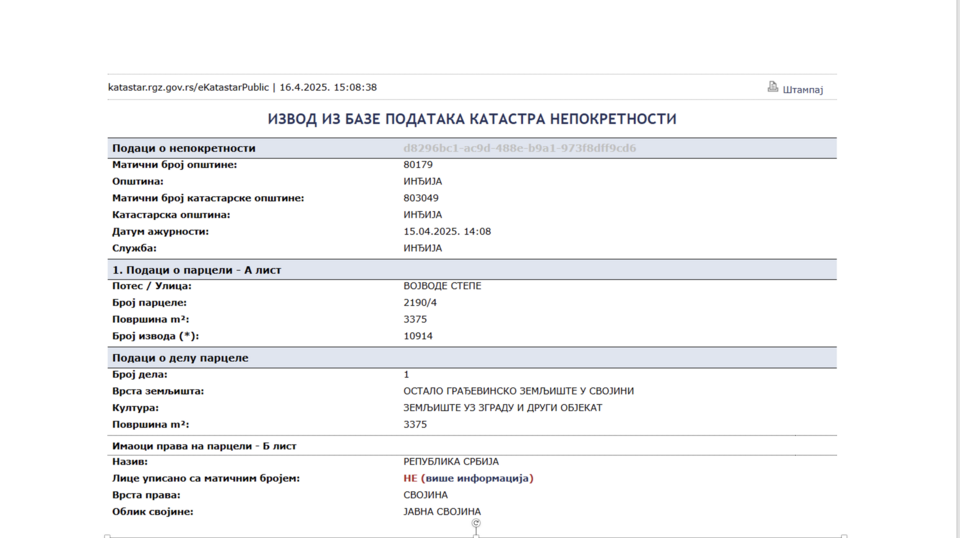This screenshot has width=960, height=538.
Task: Click the Имаоци права на парцели header
Action: 204,446
